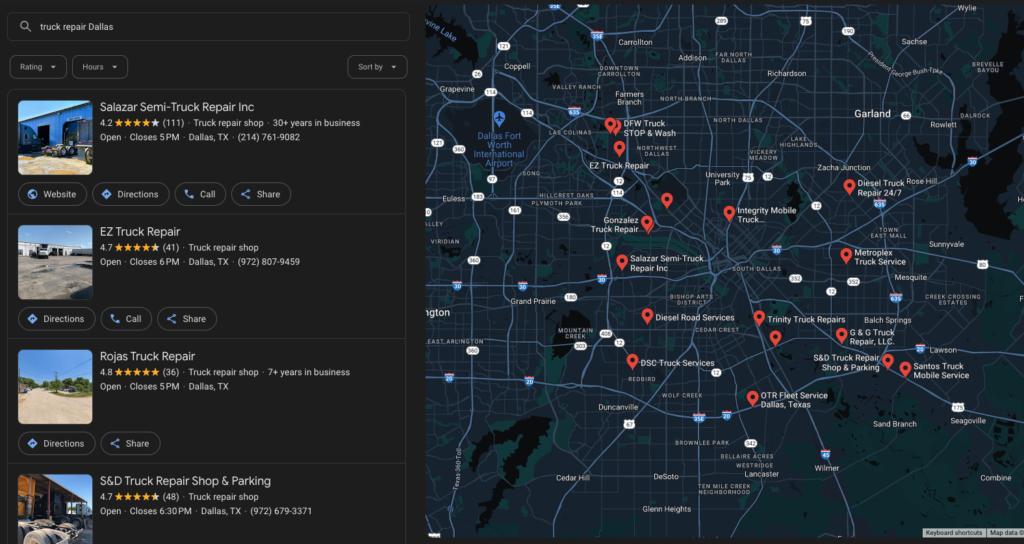The width and height of the screenshot is (1024, 544).
Task: Click S&D phone number (972) 679-3371
Action: click(281, 511)
